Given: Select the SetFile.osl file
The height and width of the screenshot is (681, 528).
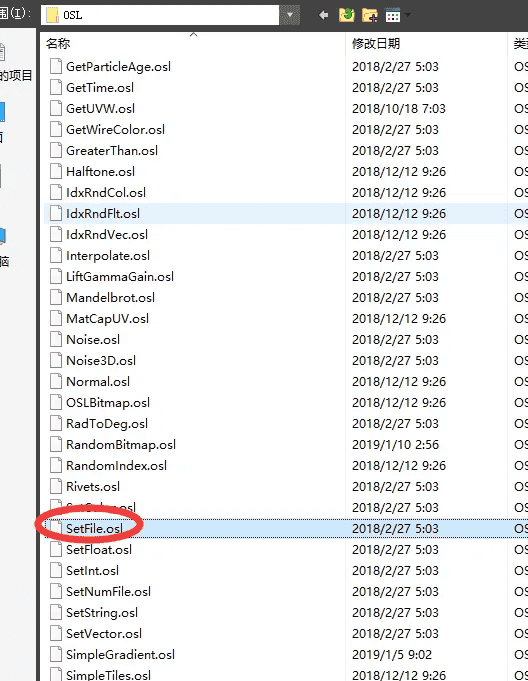Looking at the screenshot, I should (x=94, y=529).
